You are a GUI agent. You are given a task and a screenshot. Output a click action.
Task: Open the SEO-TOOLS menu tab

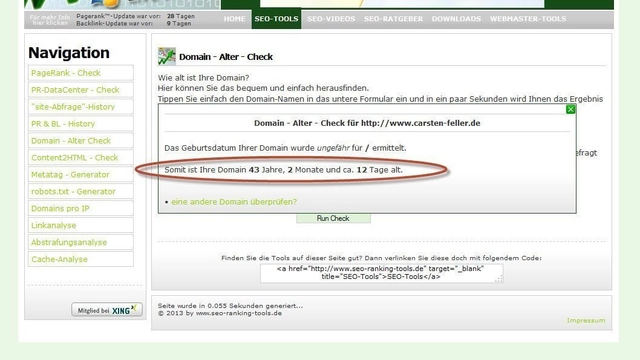276,19
